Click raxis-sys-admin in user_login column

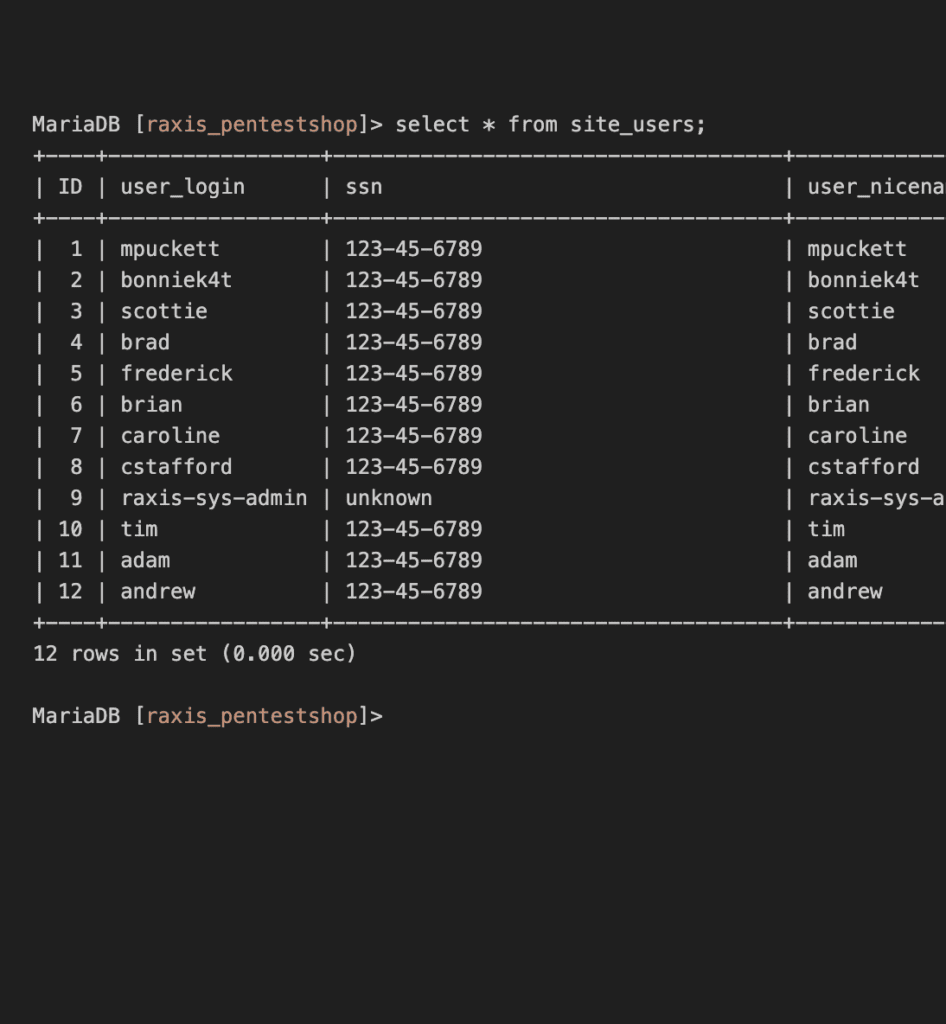point(213,498)
